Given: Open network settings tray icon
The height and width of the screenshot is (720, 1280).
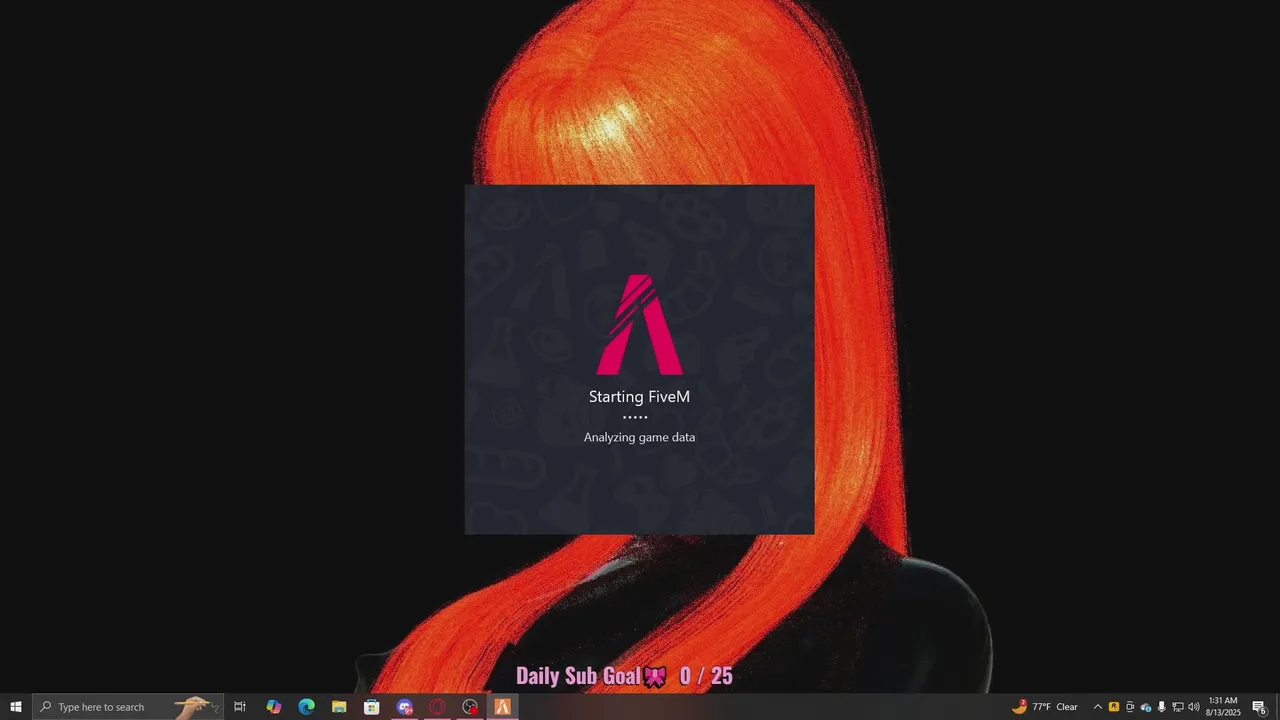Looking at the screenshot, I should (1178, 707).
